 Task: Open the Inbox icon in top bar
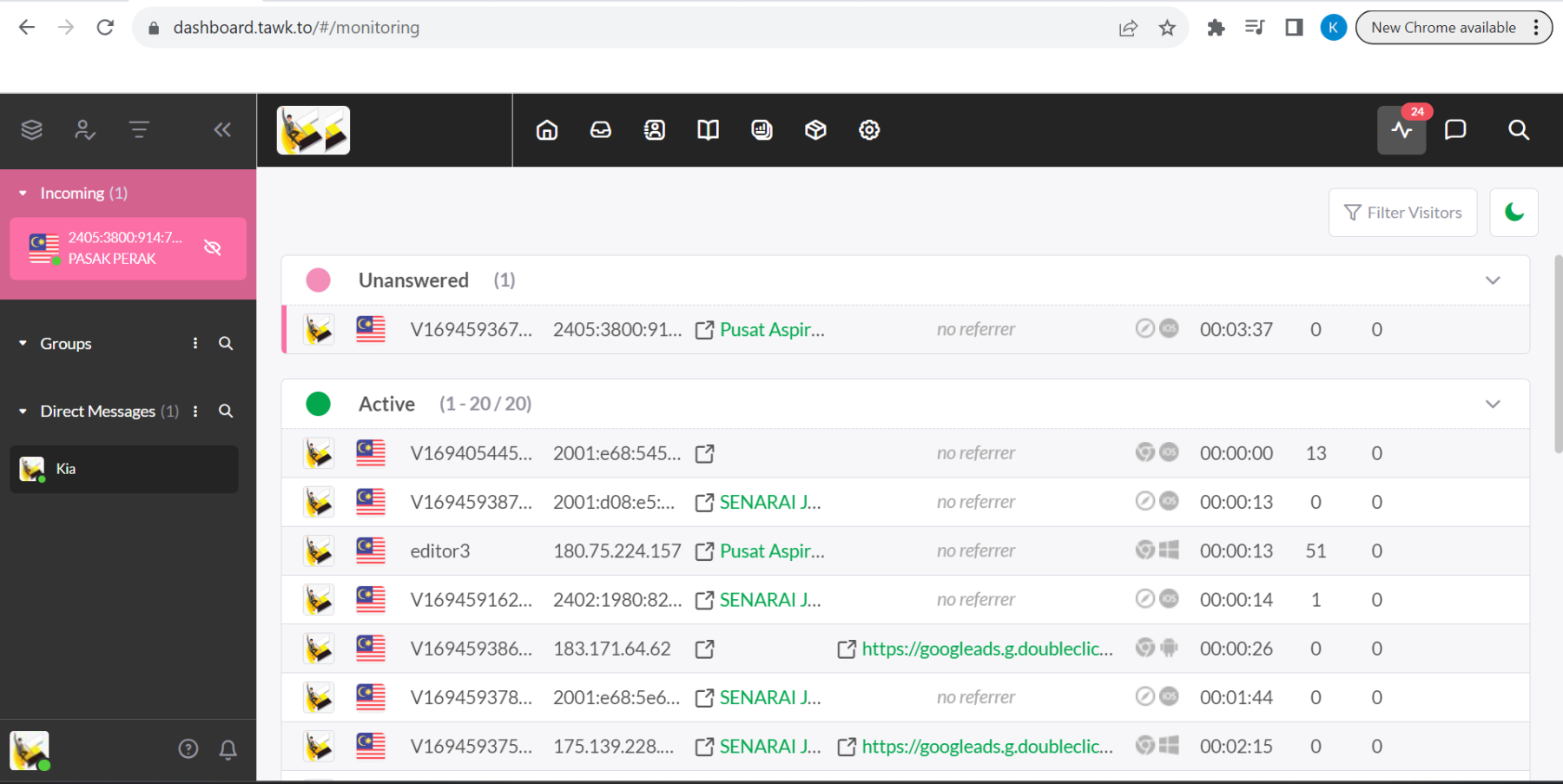pyautogui.click(x=601, y=130)
